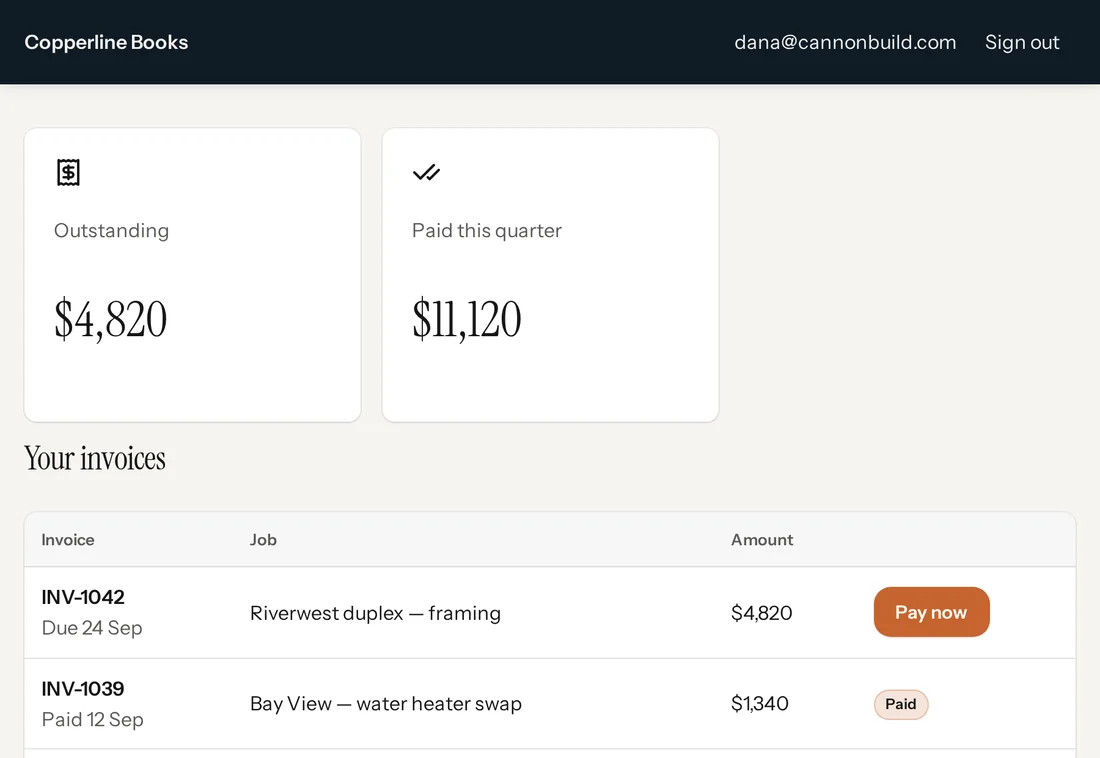This screenshot has width=1100, height=758.
Task: Click Riverwest duplex — framing job
Action: pos(375,613)
